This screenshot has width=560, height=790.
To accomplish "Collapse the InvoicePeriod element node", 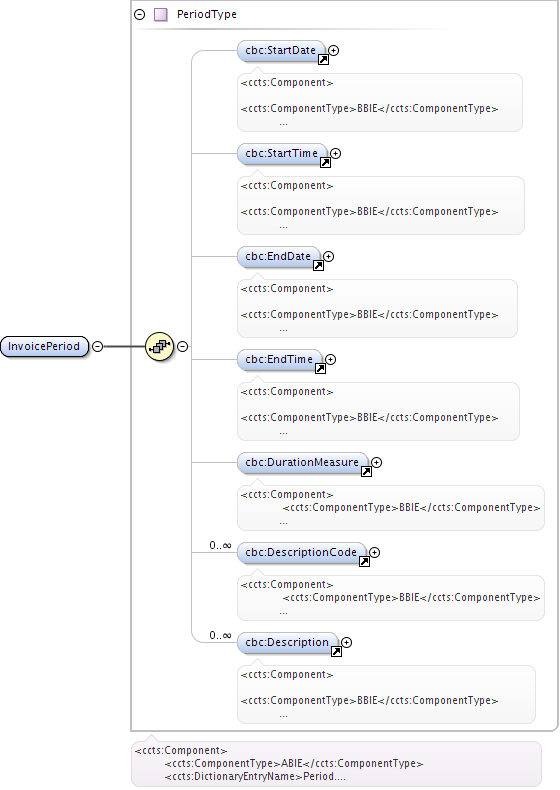I will coord(98,346).
